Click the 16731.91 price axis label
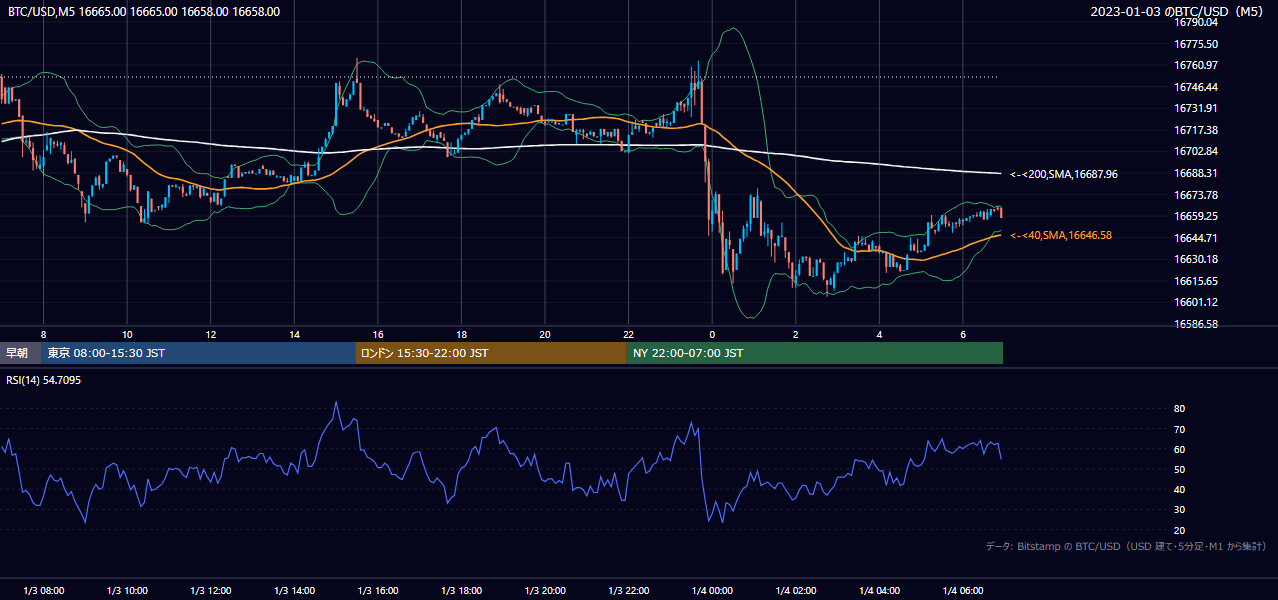Image resolution: width=1278 pixels, height=600 pixels. (x=1196, y=108)
